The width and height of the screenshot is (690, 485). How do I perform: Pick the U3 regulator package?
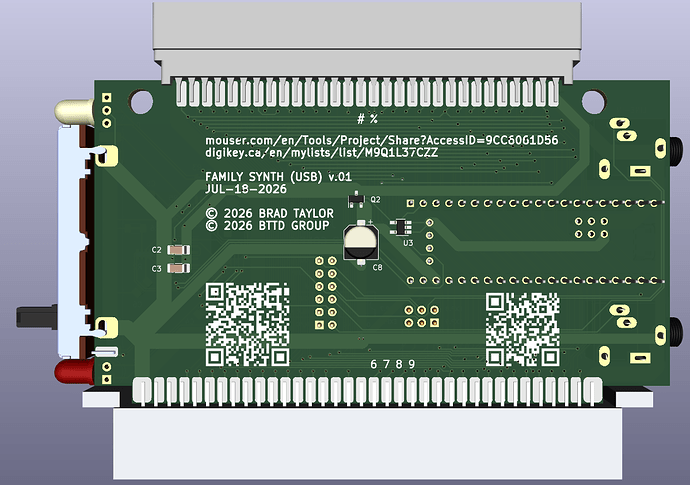click(400, 227)
